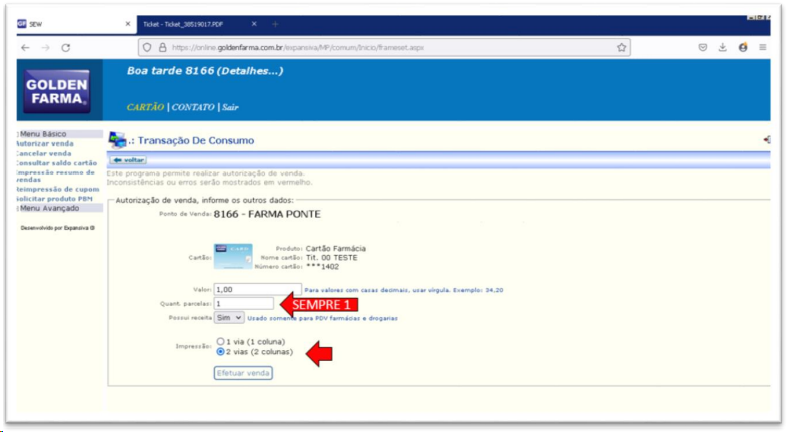Open the CARTÃO menu item

tap(145, 107)
